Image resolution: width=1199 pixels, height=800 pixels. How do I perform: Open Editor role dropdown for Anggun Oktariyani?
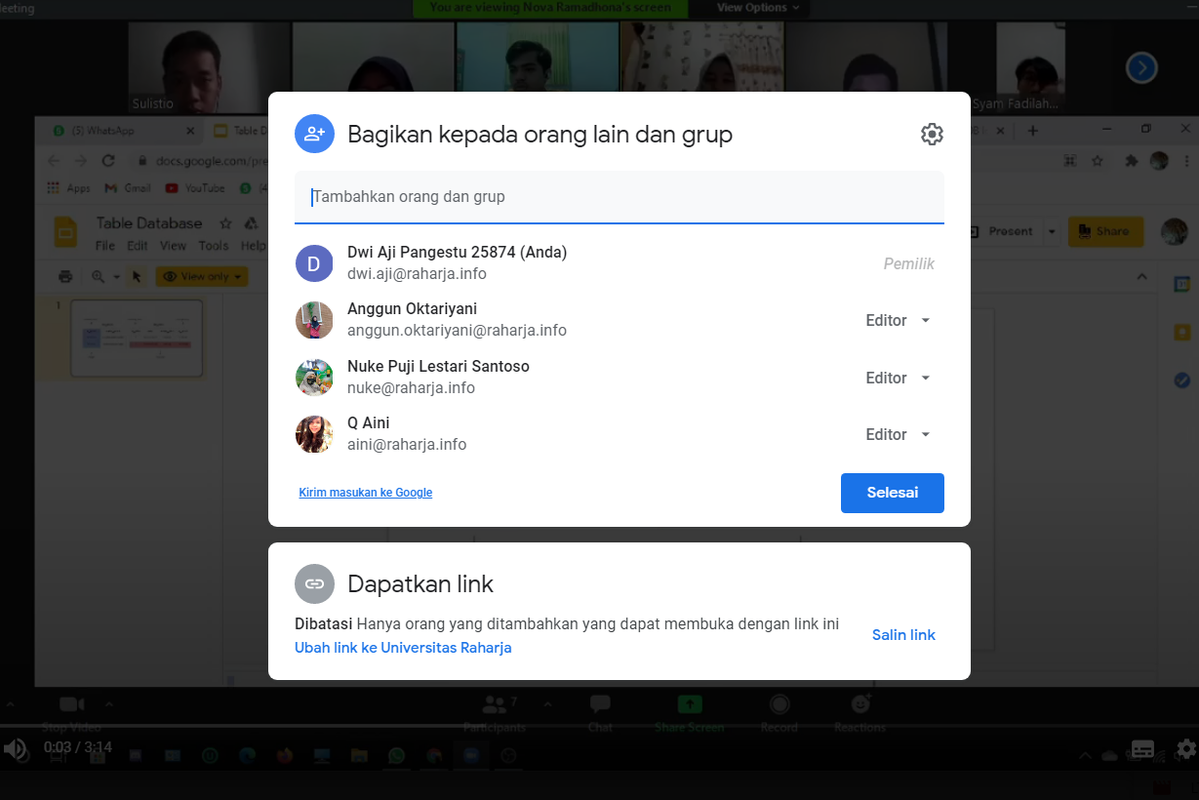click(898, 320)
